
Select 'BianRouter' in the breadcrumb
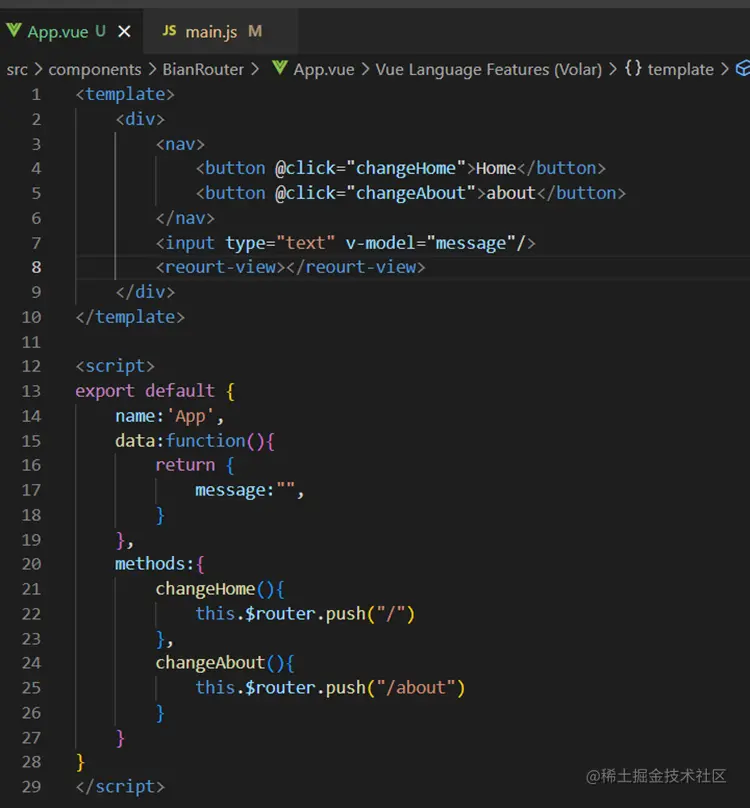tap(203, 70)
